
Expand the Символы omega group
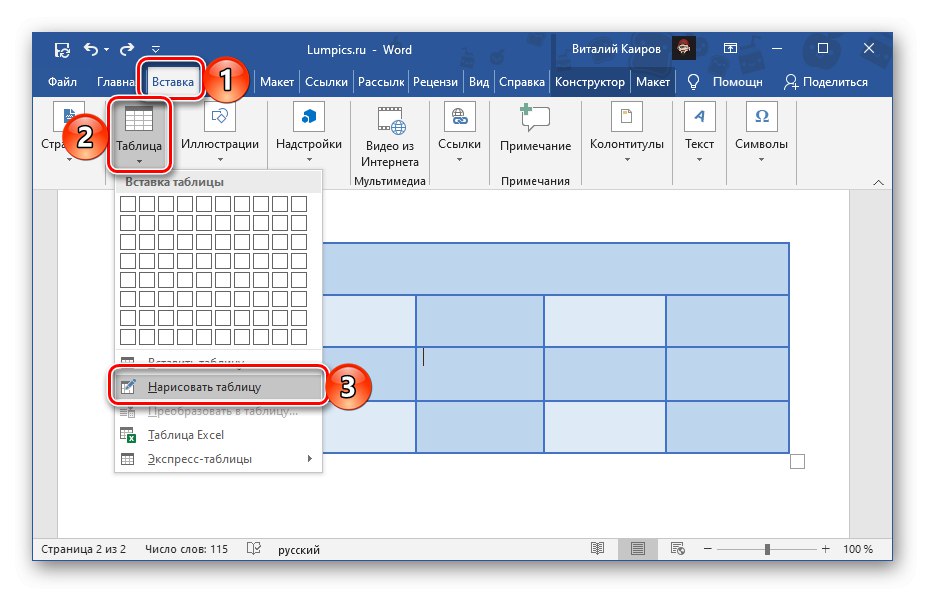[761, 132]
